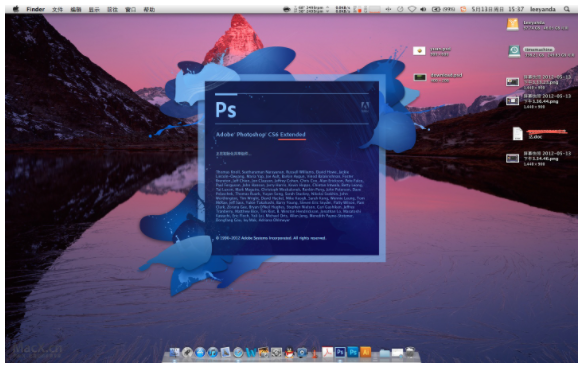Click the Ps logo on splash screen

pyautogui.click(x=226, y=110)
